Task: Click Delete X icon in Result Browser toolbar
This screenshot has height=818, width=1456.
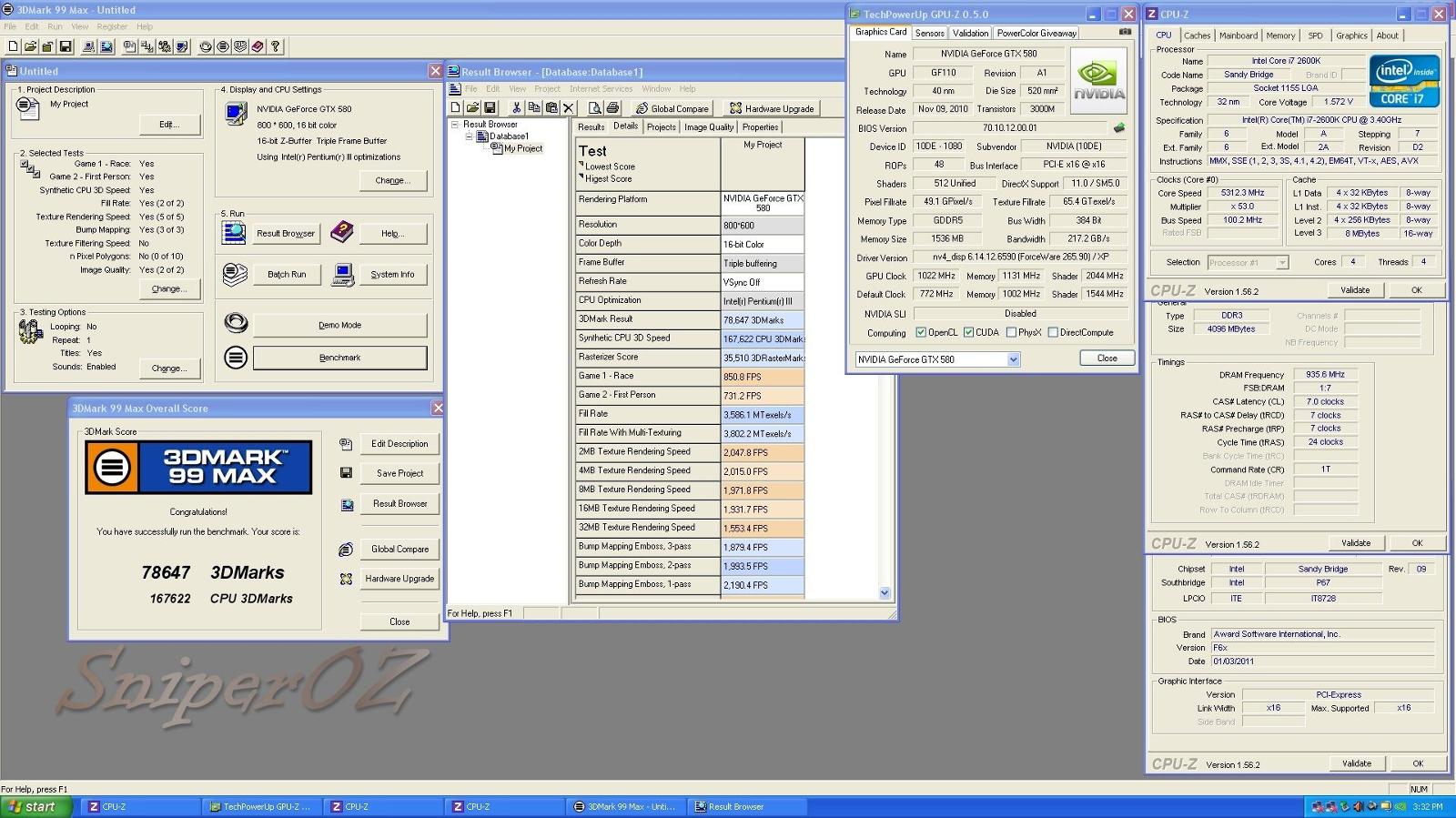Action: [568, 107]
